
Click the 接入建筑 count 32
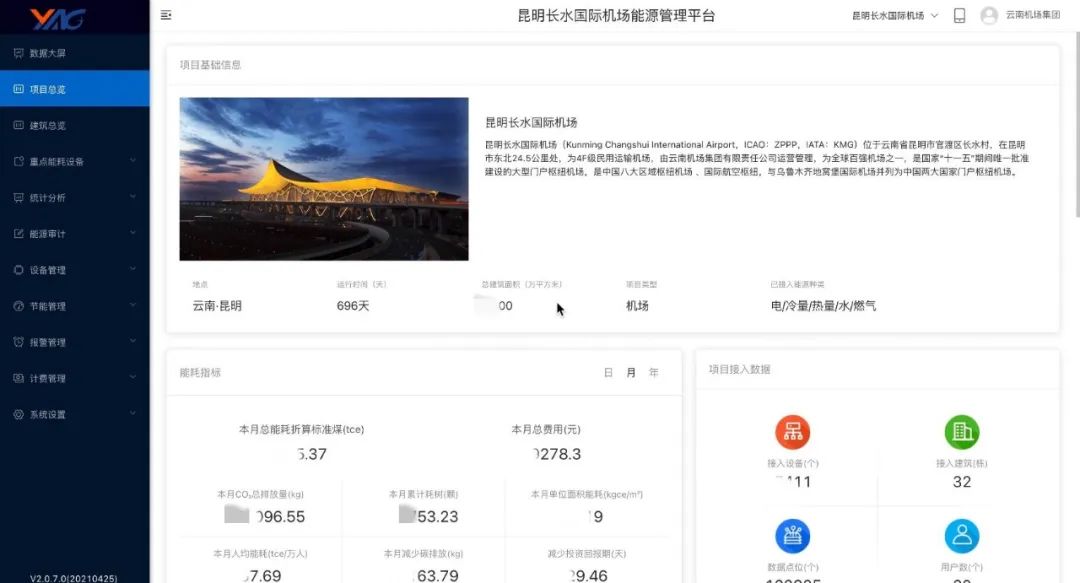tap(962, 482)
